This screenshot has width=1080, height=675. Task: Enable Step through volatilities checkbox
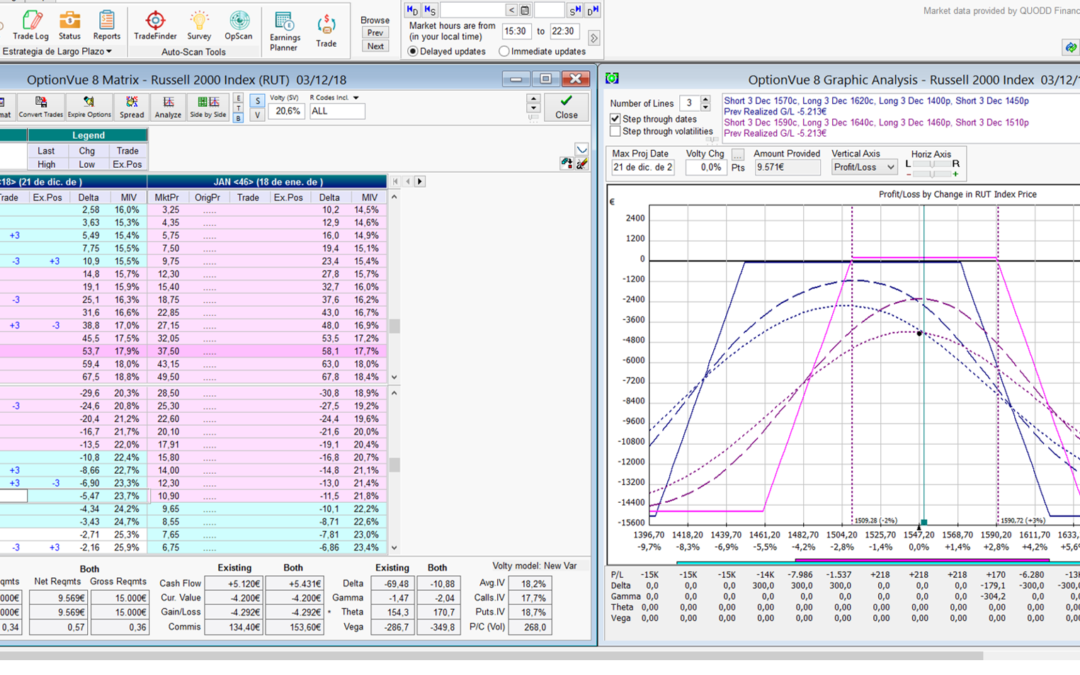point(615,131)
